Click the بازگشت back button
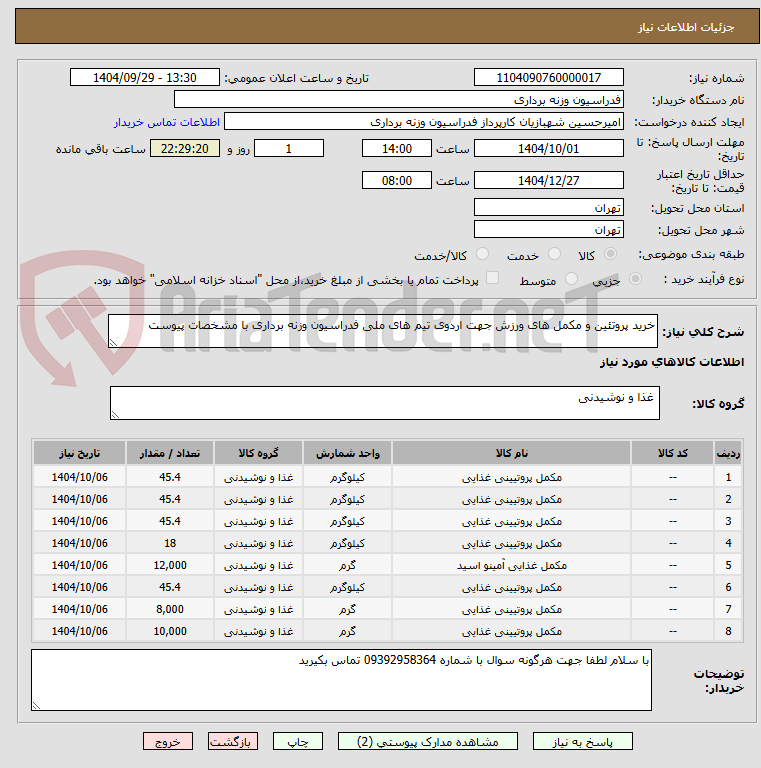 pyautogui.click(x=233, y=742)
